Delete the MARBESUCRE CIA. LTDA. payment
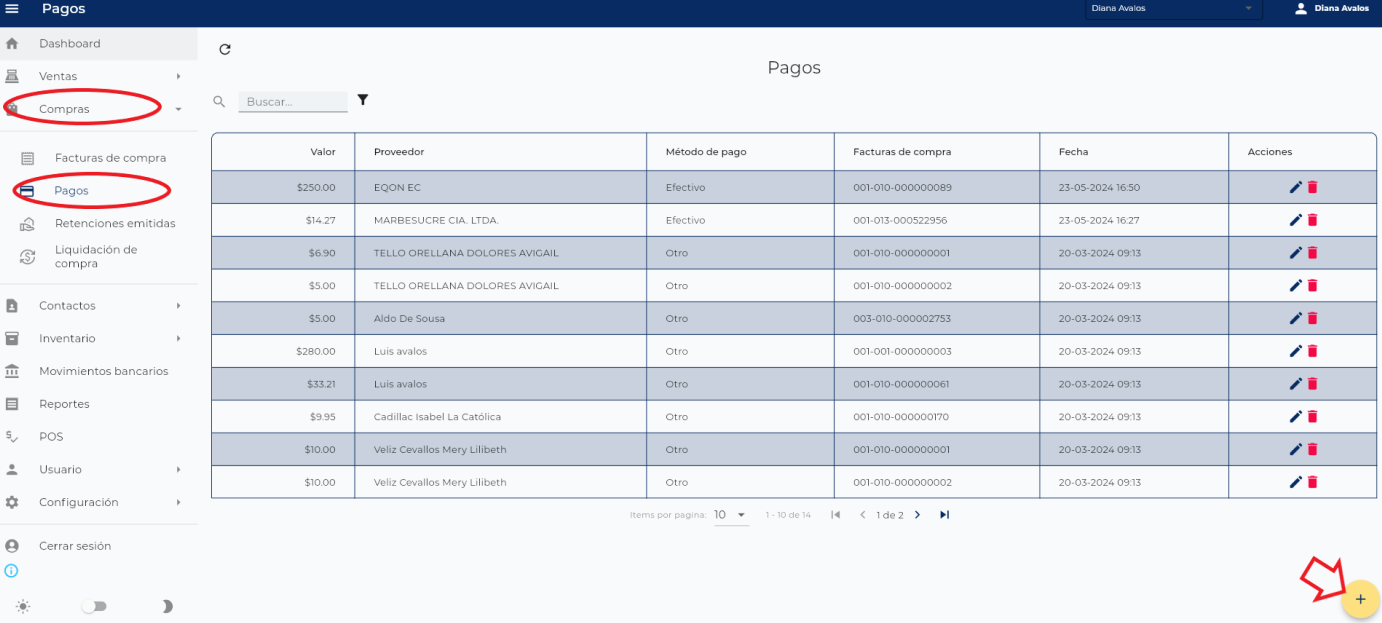The image size is (1382, 623). (x=1313, y=220)
